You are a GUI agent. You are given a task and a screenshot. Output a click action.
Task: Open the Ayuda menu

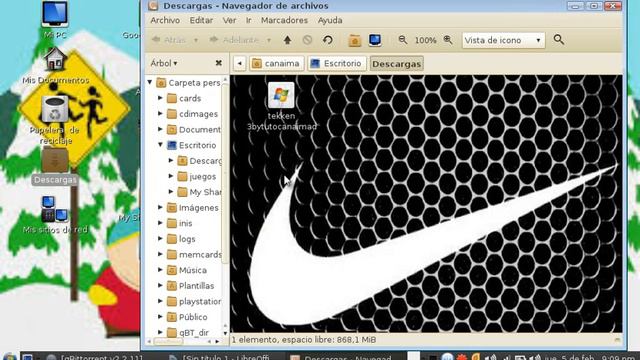[x=330, y=20]
